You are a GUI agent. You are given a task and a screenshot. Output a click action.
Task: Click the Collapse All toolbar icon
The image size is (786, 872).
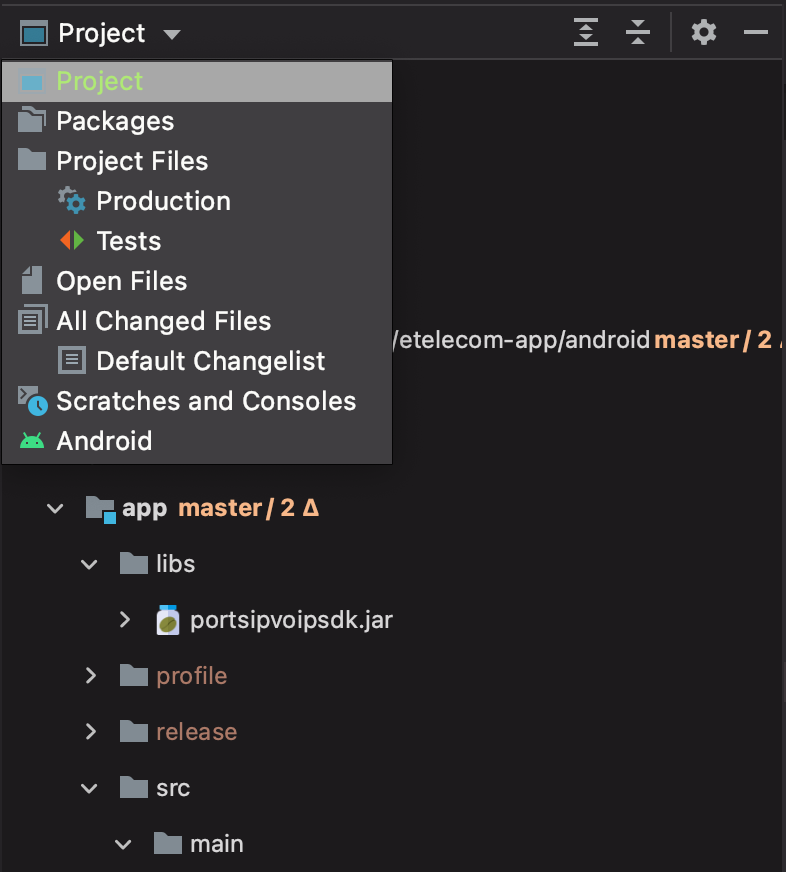click(x=638, y=33)
